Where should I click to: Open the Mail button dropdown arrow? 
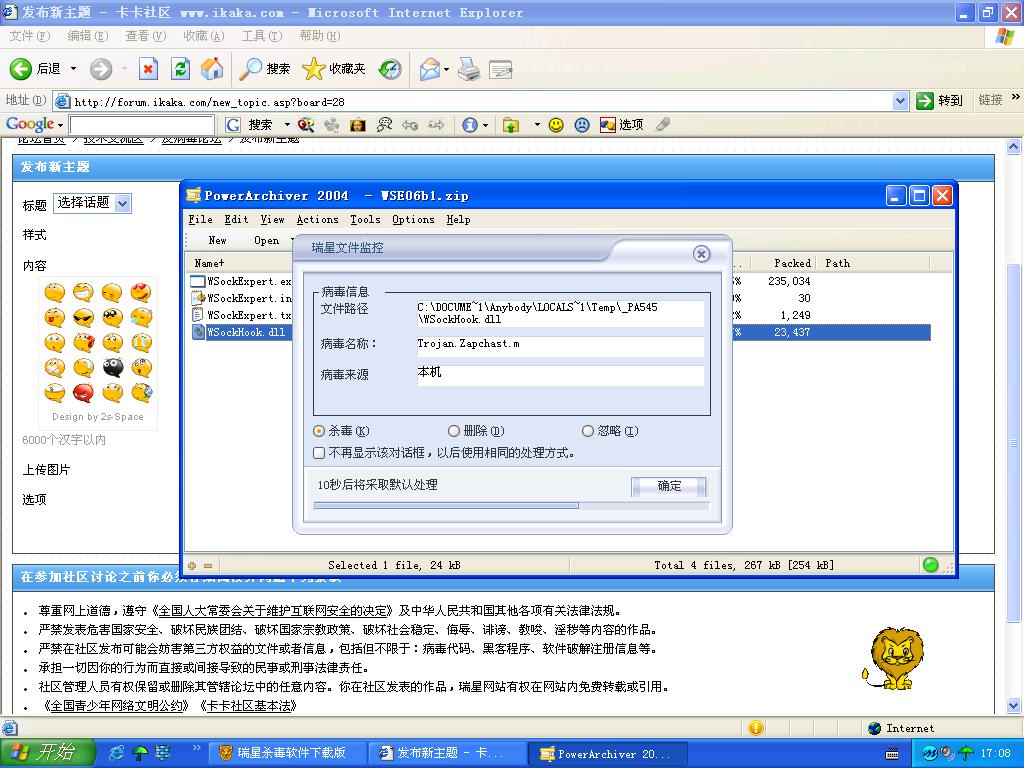pos(447,69)
